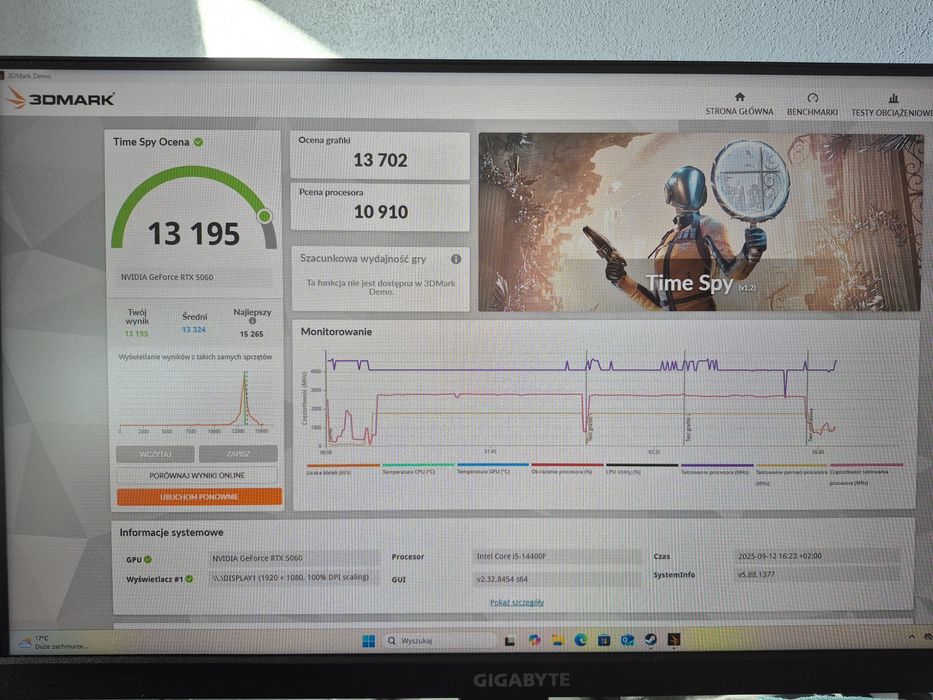Open the Pokaż szczegóły link

516,602
